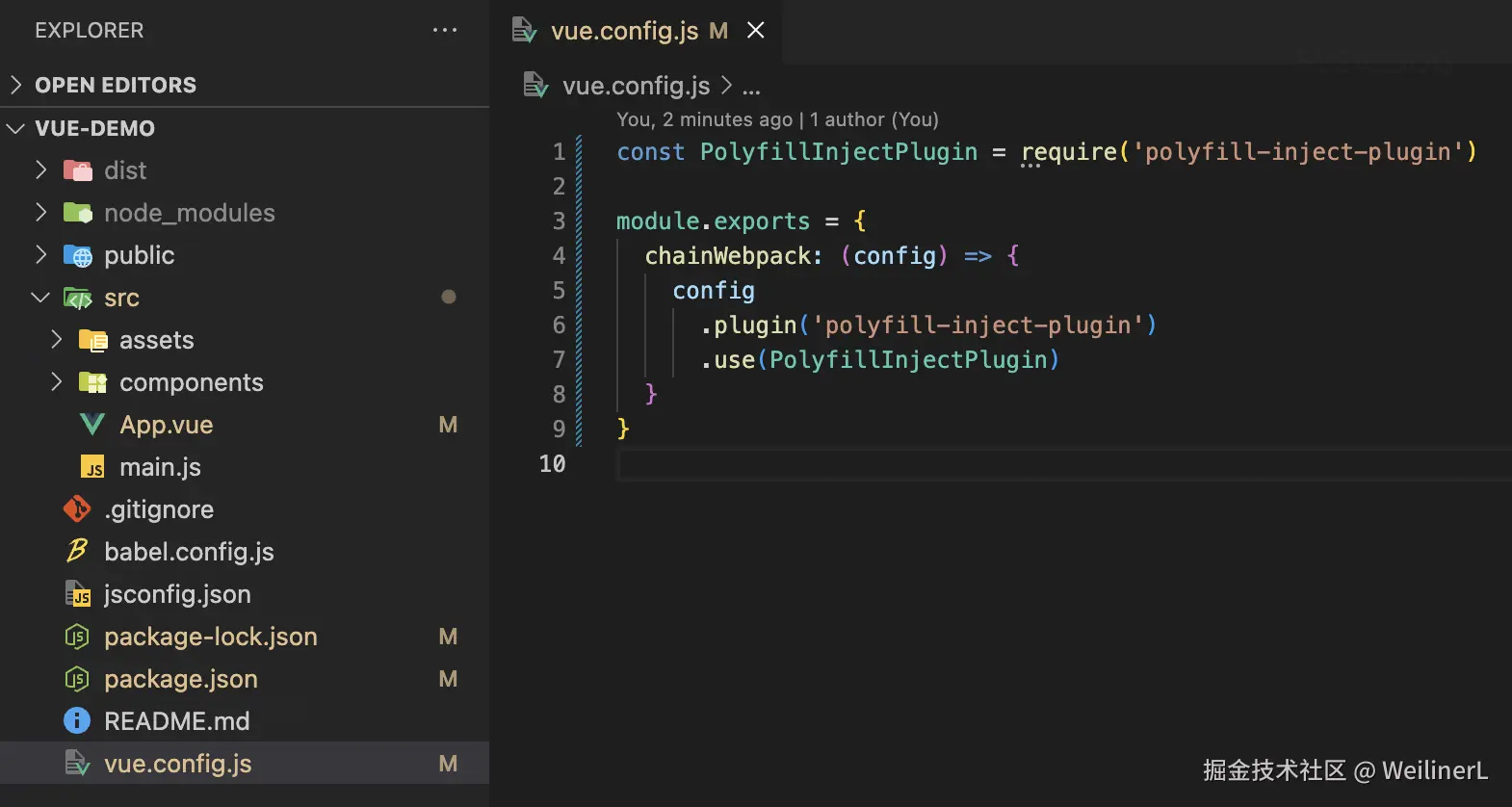Select the vue.config.js editor tab
This screenshot has height=807, width=1512.
coord(638,31)
